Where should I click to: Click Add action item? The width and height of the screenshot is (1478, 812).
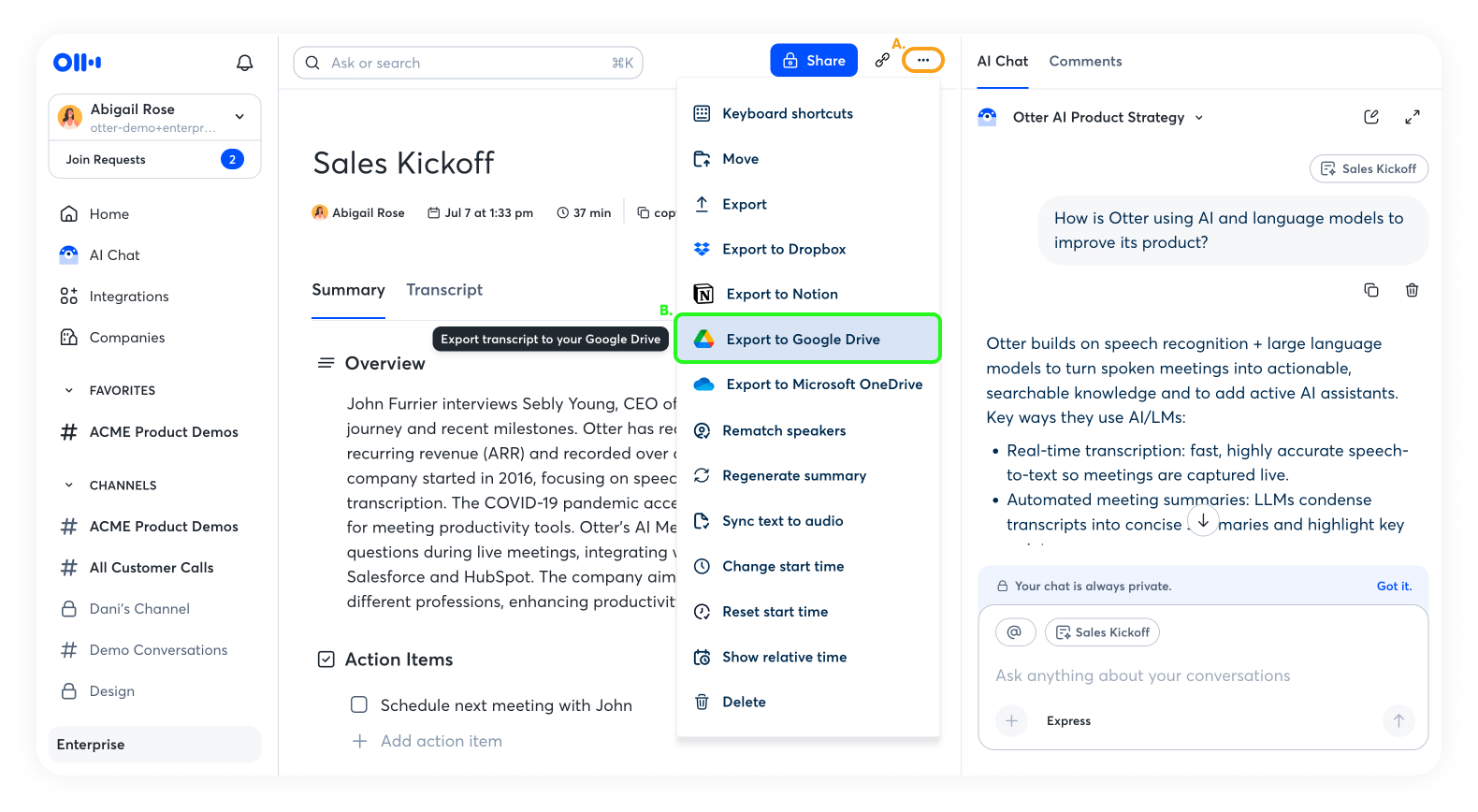pyautogui.click(x=427, y=741)
